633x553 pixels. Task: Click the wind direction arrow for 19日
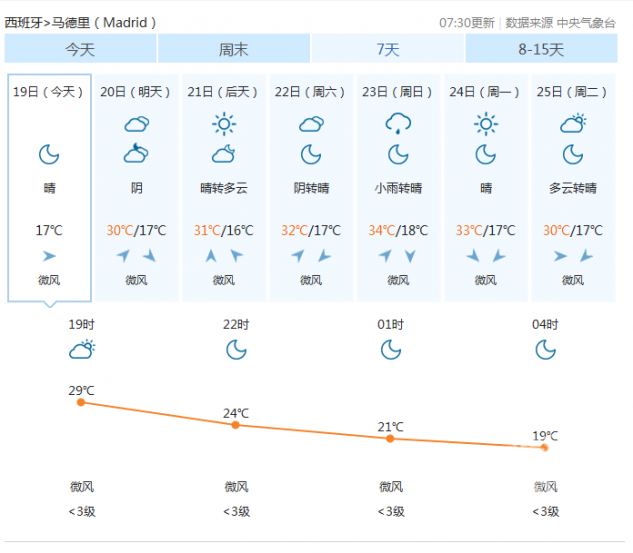click(x=49, y=256)
